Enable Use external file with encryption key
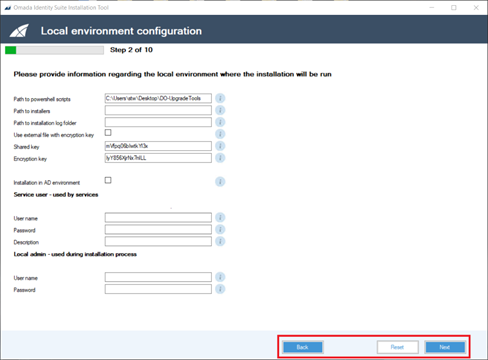488x360 pixels. pyautogui.click(x=108, y=133)
